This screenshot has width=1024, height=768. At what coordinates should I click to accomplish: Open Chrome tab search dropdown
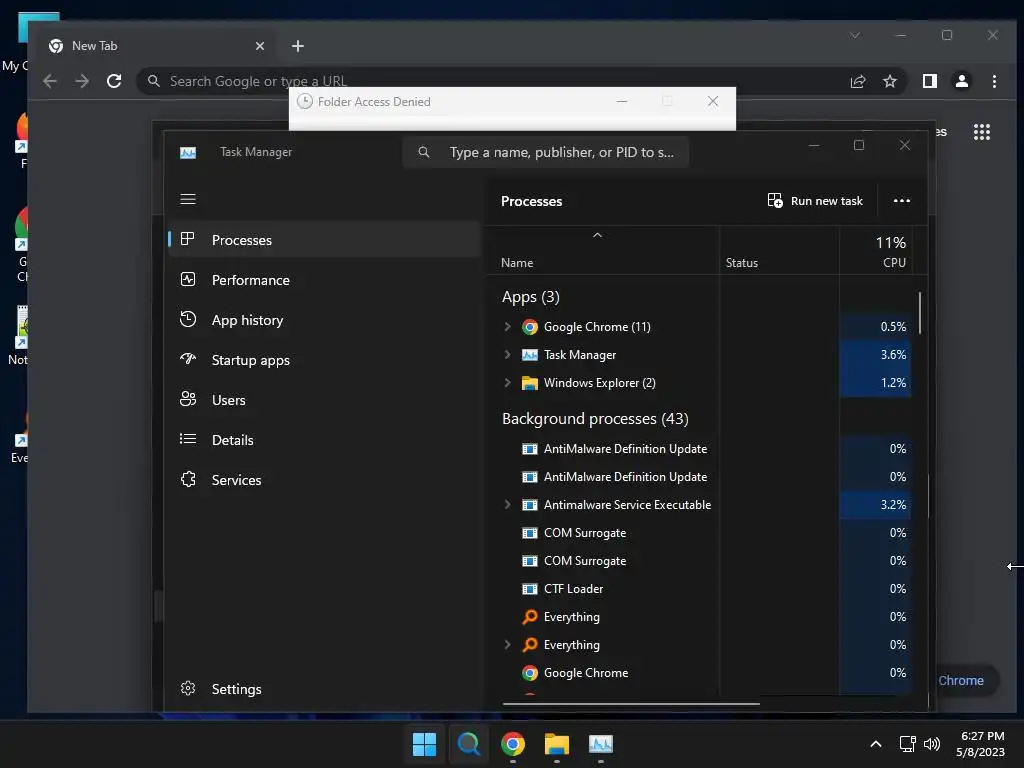pos(855,35)
